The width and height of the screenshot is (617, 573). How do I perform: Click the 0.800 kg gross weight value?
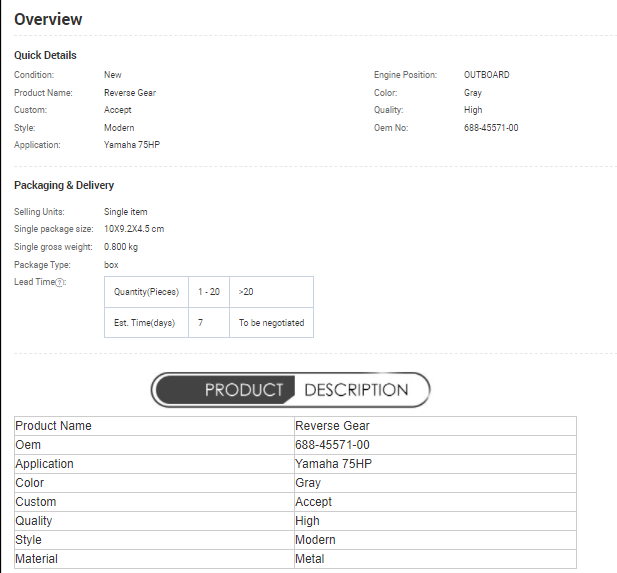click(x=121, y=247)
